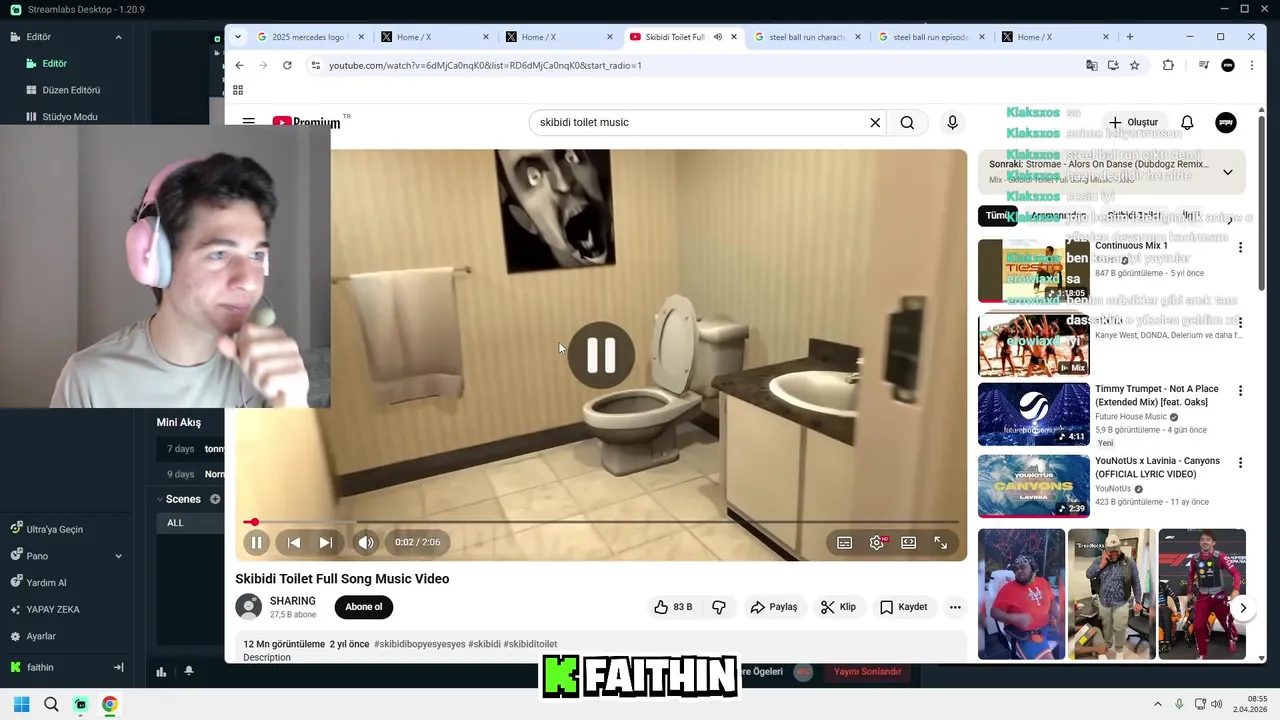Image resolution: width=1280 pixels, height=720 pixels.
Task: Click the Paylaş share button
Action: click(774, 607)
